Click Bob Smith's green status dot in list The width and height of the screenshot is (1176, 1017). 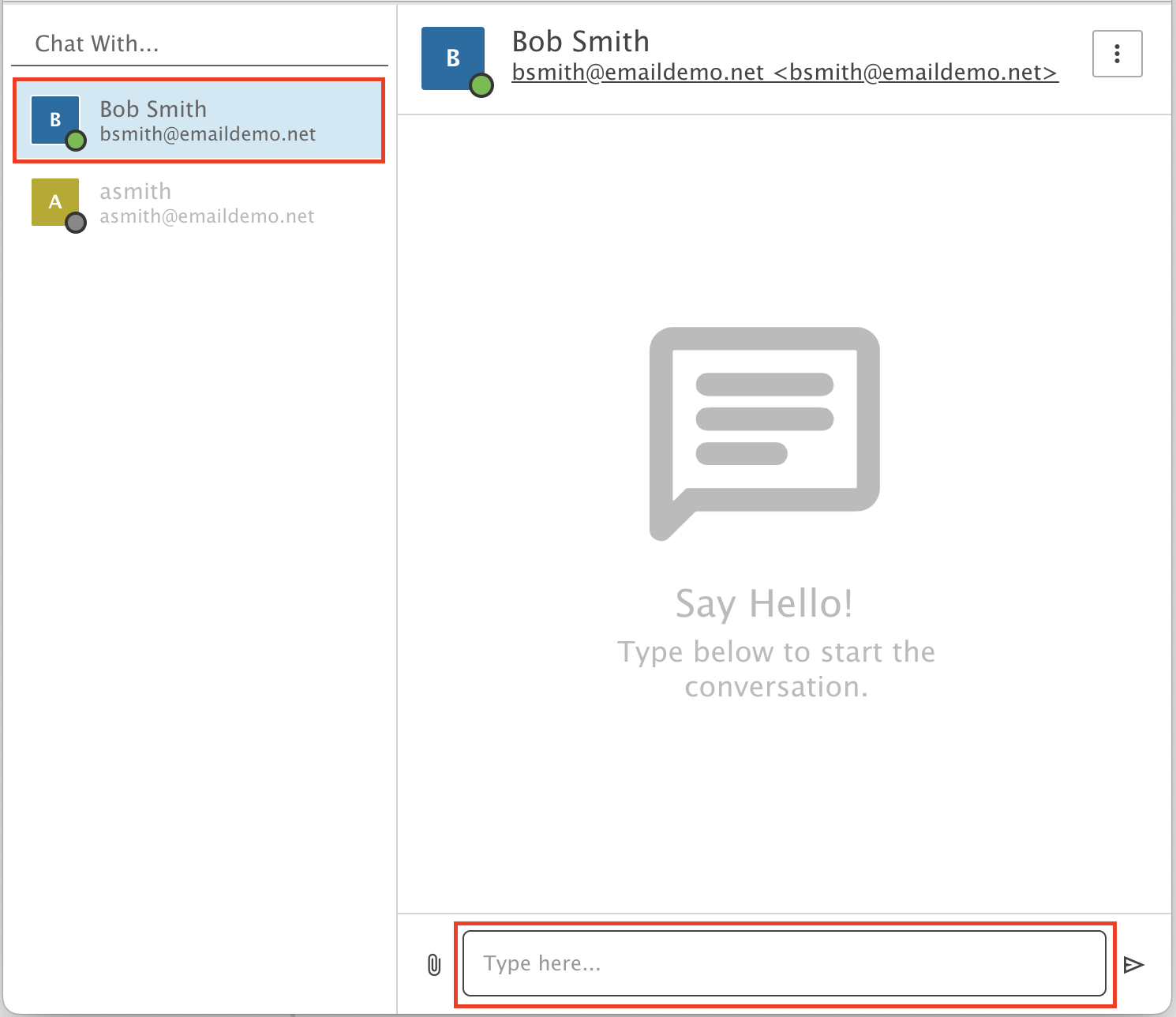click(76, 141)
